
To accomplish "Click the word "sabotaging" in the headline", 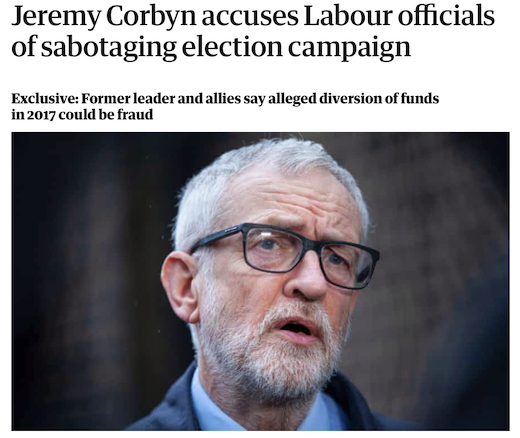I will click(109, 47).
